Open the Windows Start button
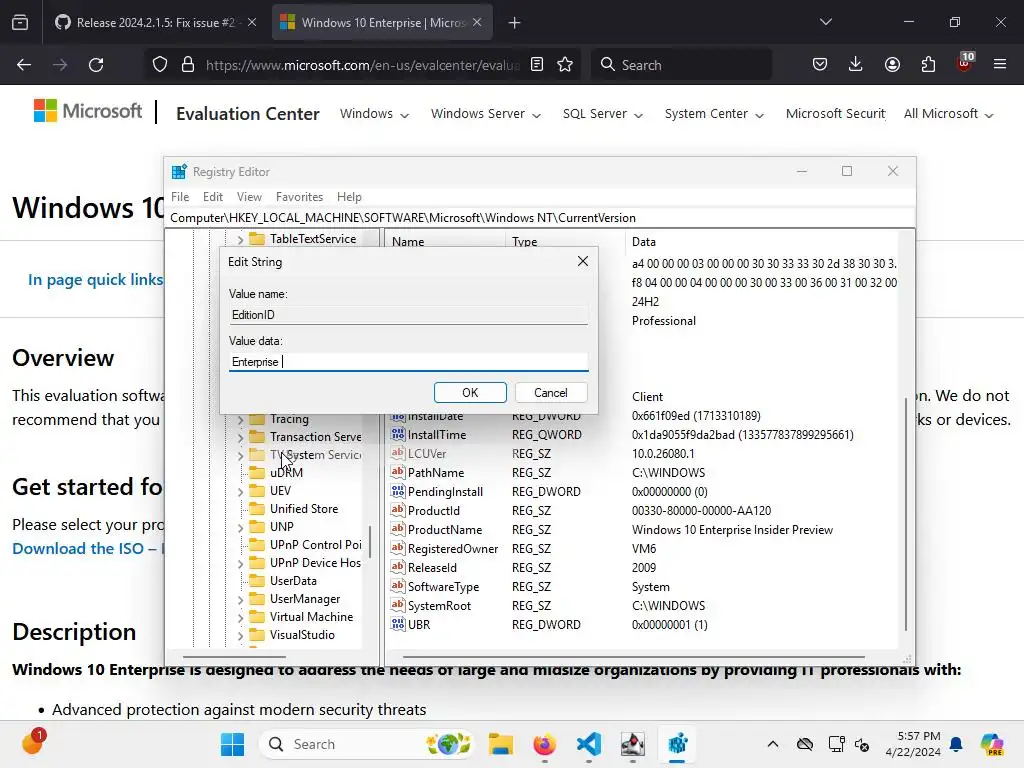1024x768 pixels. (x=232, y=744)
